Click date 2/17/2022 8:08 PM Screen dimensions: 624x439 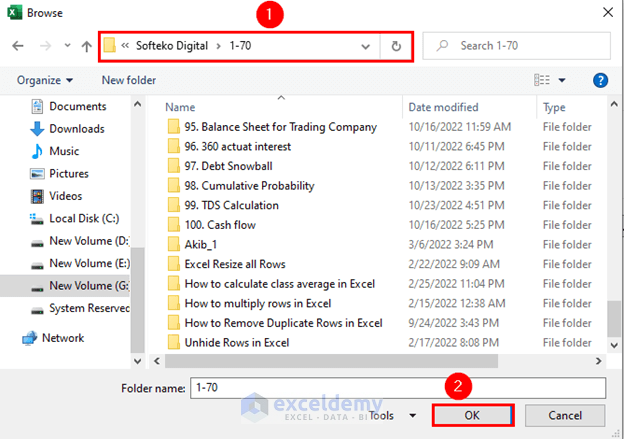point(454,342)
